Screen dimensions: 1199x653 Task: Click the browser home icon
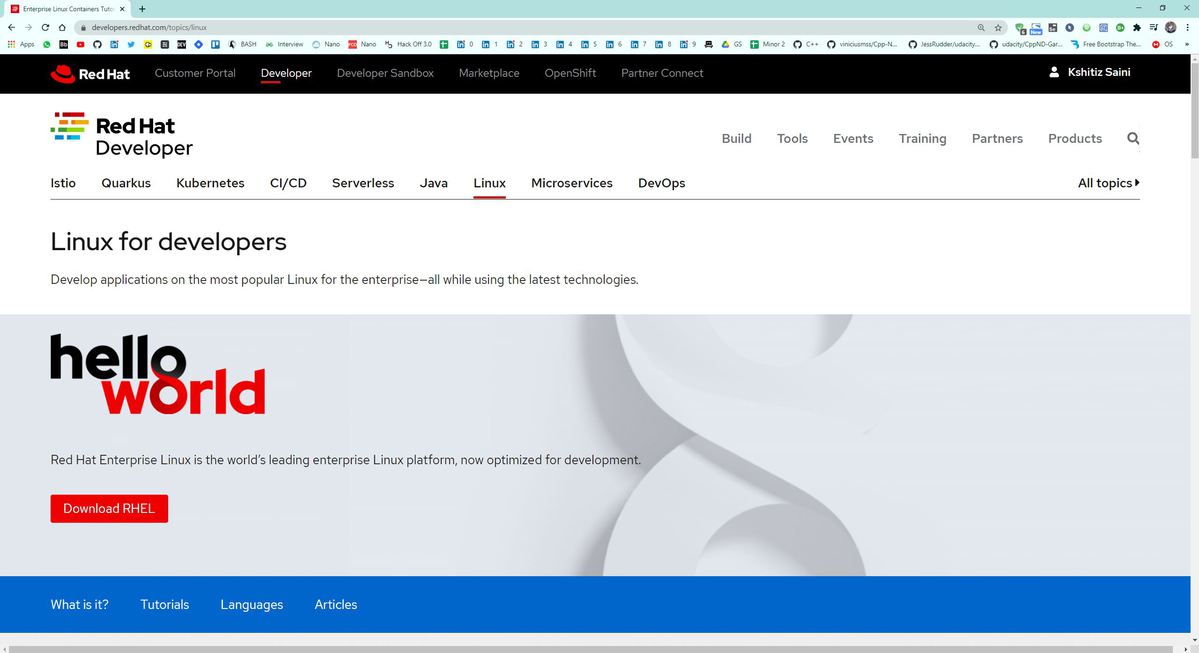pos(62,27)
